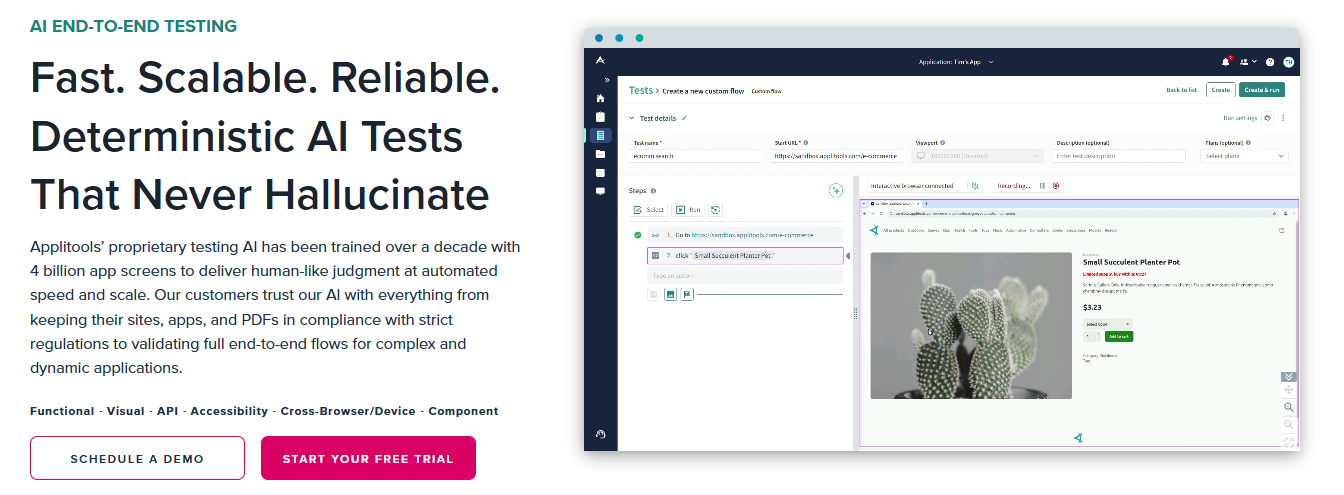Open the Select plans dropdown
Image resolution: width=1344 pixels, height=495 pixels.
click(1244, 156)
